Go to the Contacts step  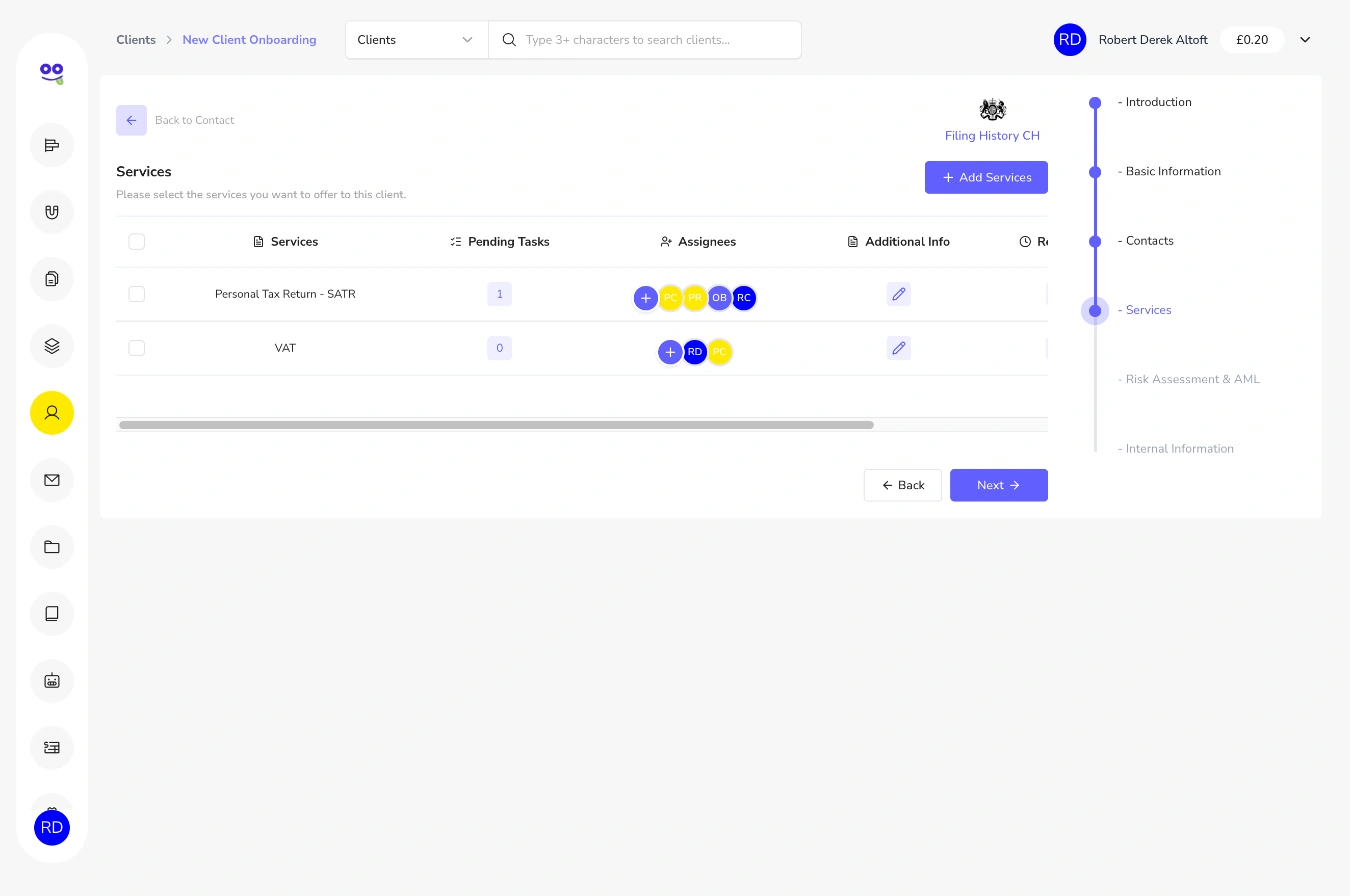coord(1146,241)
